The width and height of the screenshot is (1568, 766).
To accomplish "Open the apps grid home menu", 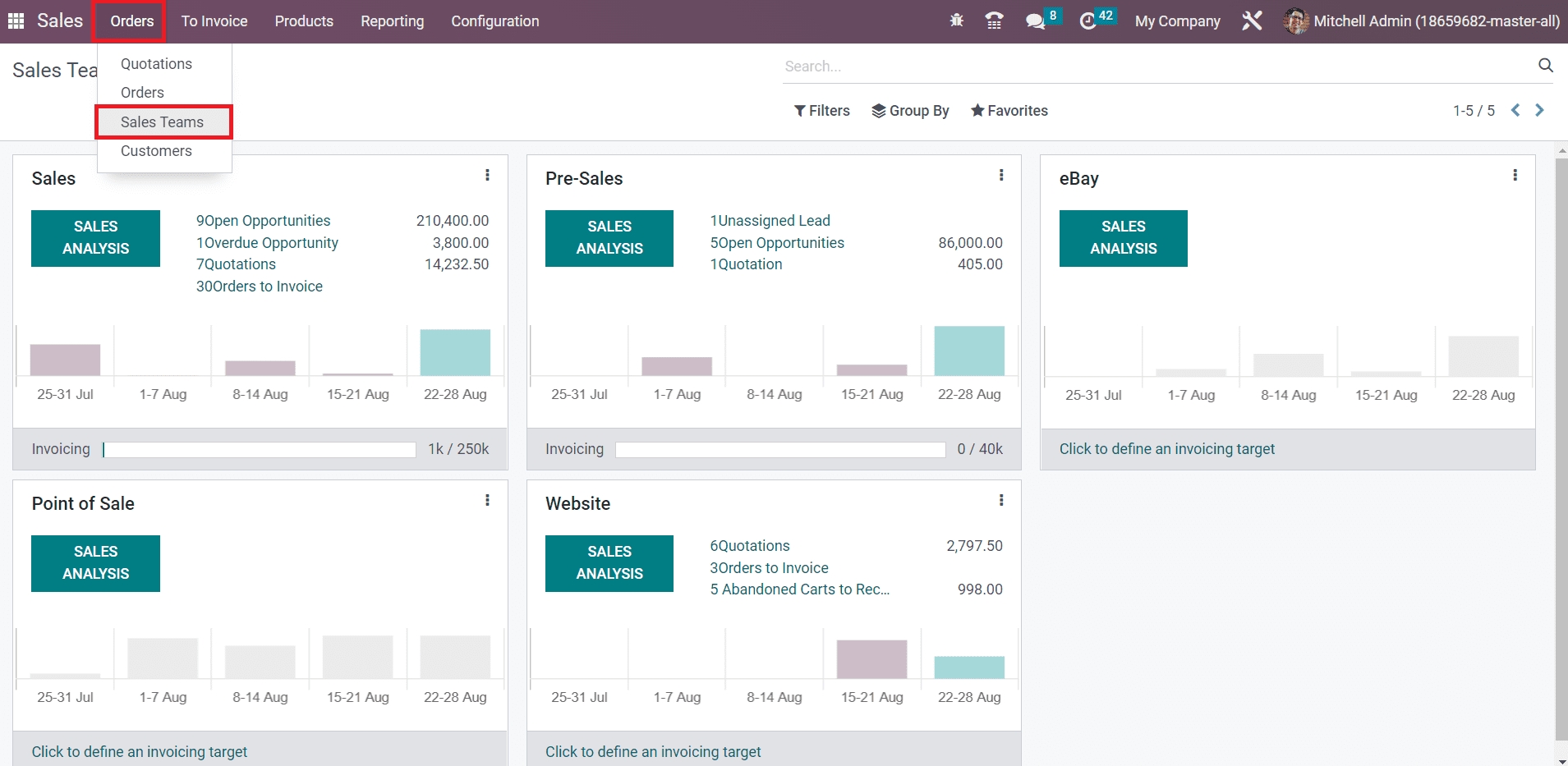I will (16, 21).
